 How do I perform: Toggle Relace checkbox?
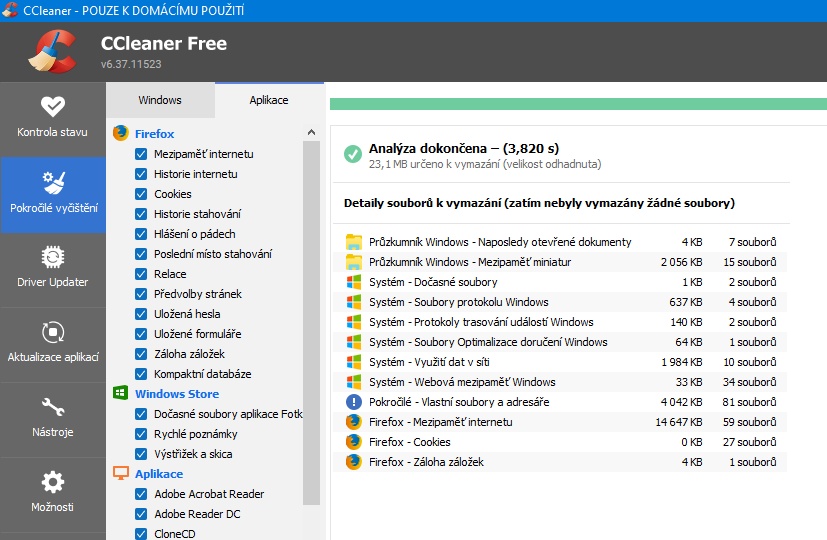[141, 274]
